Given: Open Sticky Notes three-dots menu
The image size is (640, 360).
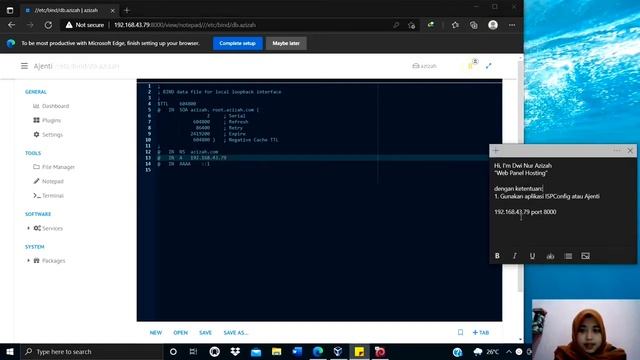Looking at the screenshot, I should point(617,151).
